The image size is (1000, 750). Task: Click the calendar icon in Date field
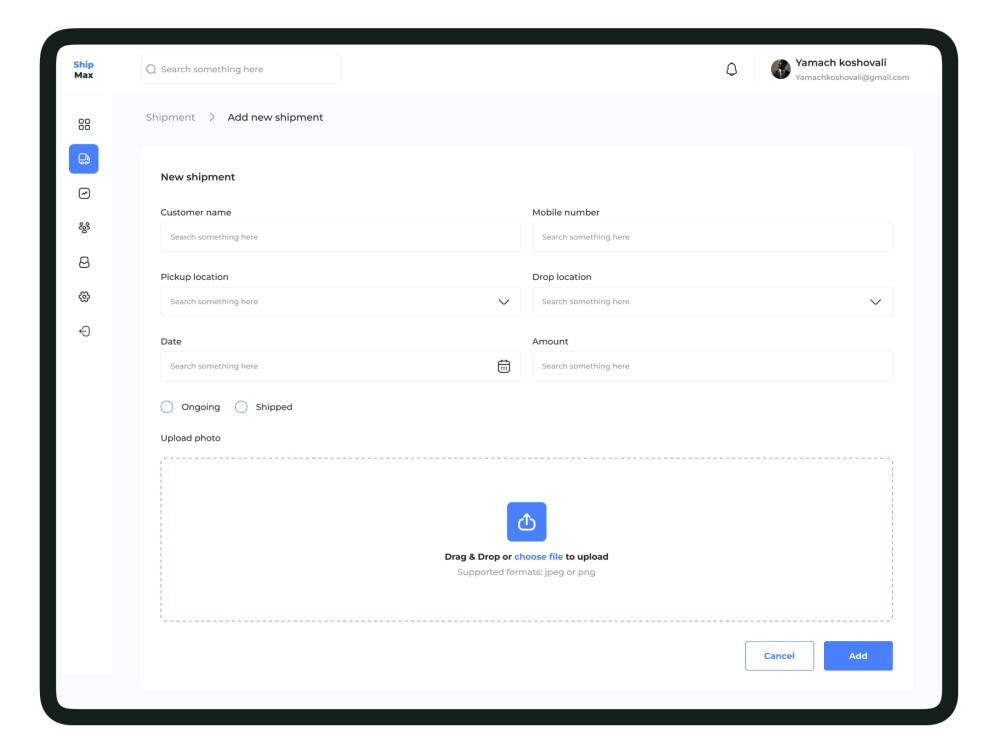tap(504, 366)
